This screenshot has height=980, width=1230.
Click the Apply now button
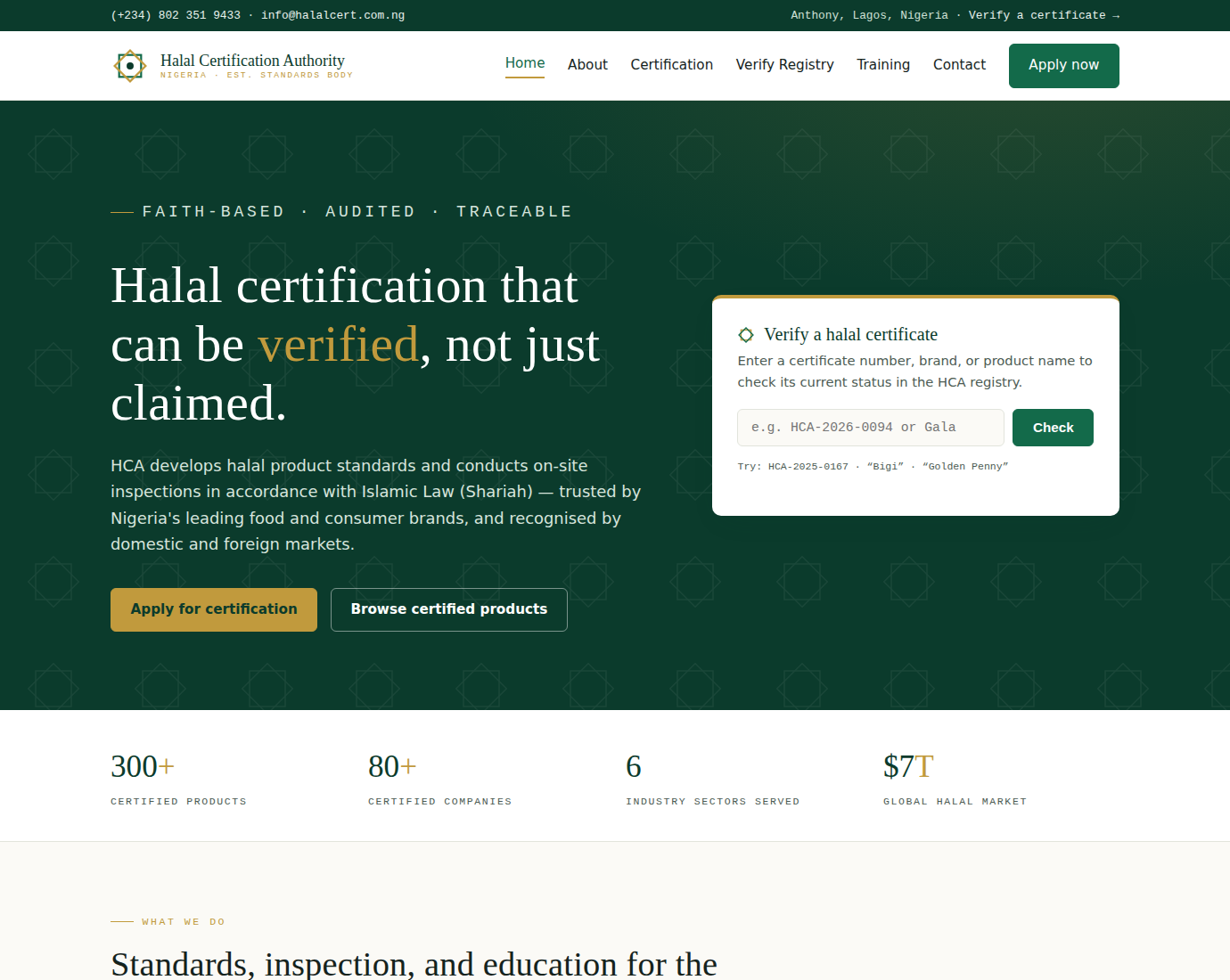tap(1063, 66)
